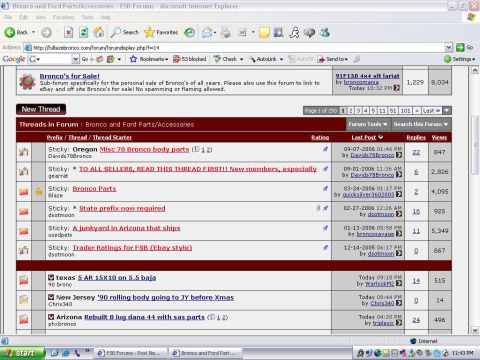The image size is (480, 360).
Task: Open the page navigation dropdown arrow
Action: click(x=447, y=110)
